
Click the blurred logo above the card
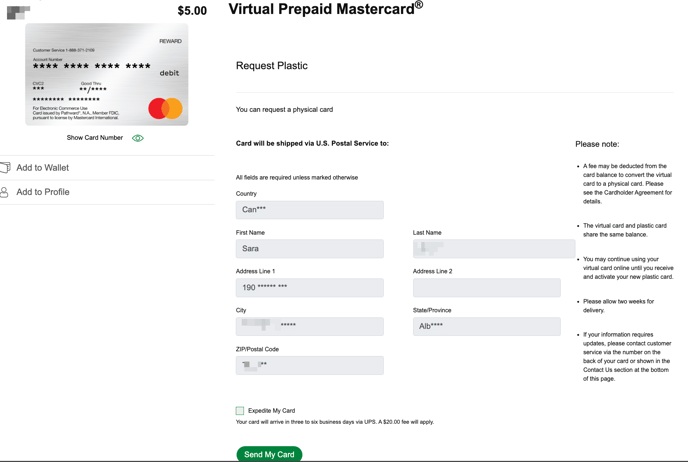pyautogui.click(x=18, y=12)
